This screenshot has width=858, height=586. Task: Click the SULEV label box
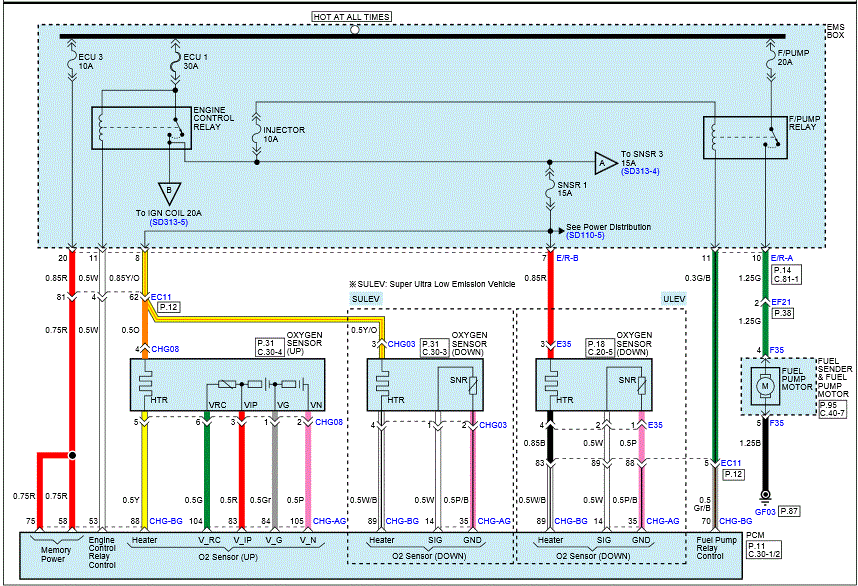364,299
